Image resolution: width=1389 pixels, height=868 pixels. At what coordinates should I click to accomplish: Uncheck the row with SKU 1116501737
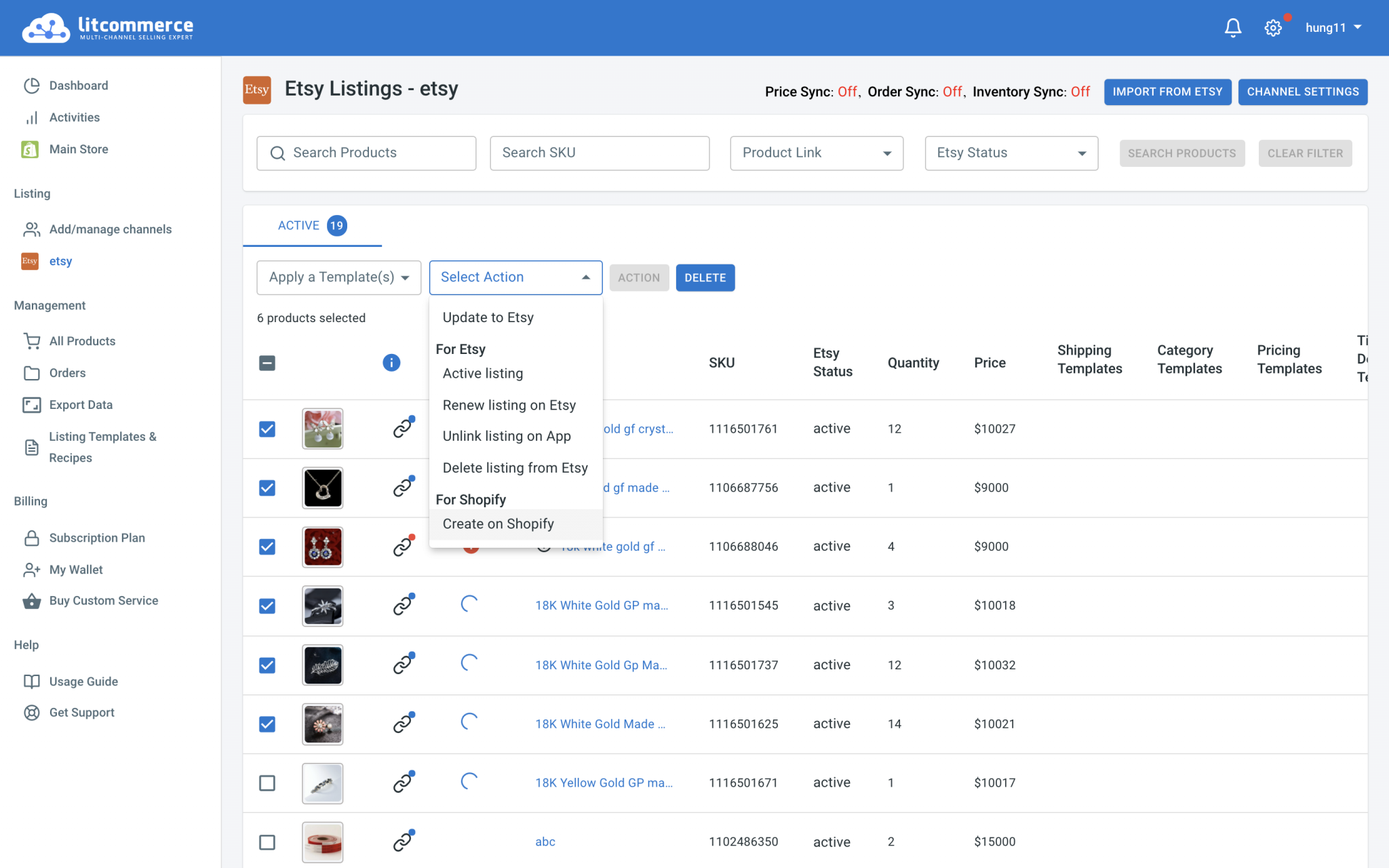coord(267,665)
